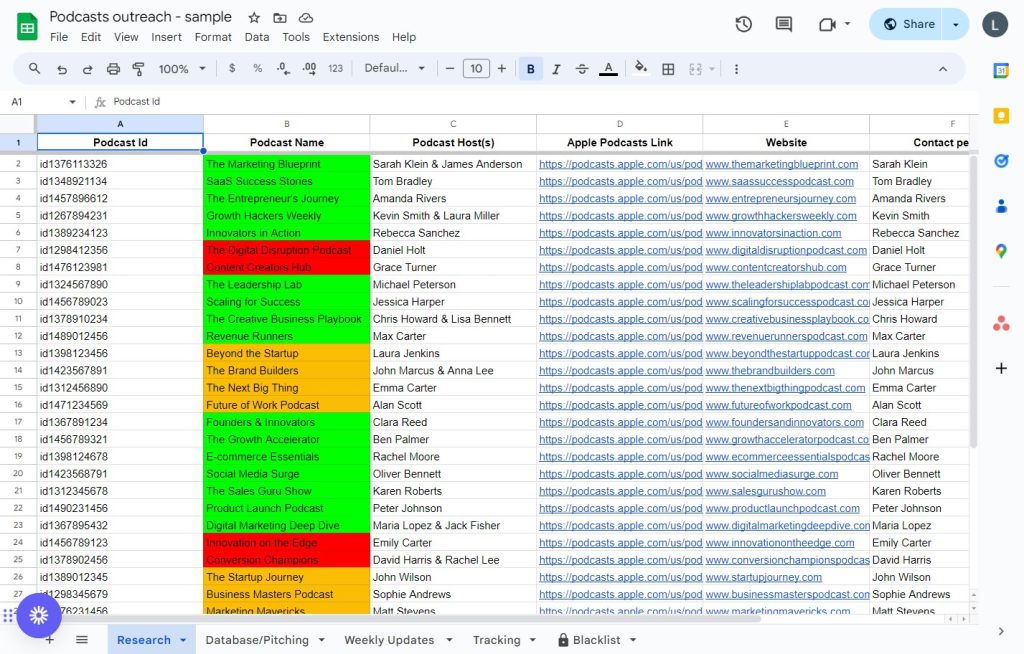Star the Podcasts outreach document
Screen dimensions: 1024x654
tap(254, 18)
